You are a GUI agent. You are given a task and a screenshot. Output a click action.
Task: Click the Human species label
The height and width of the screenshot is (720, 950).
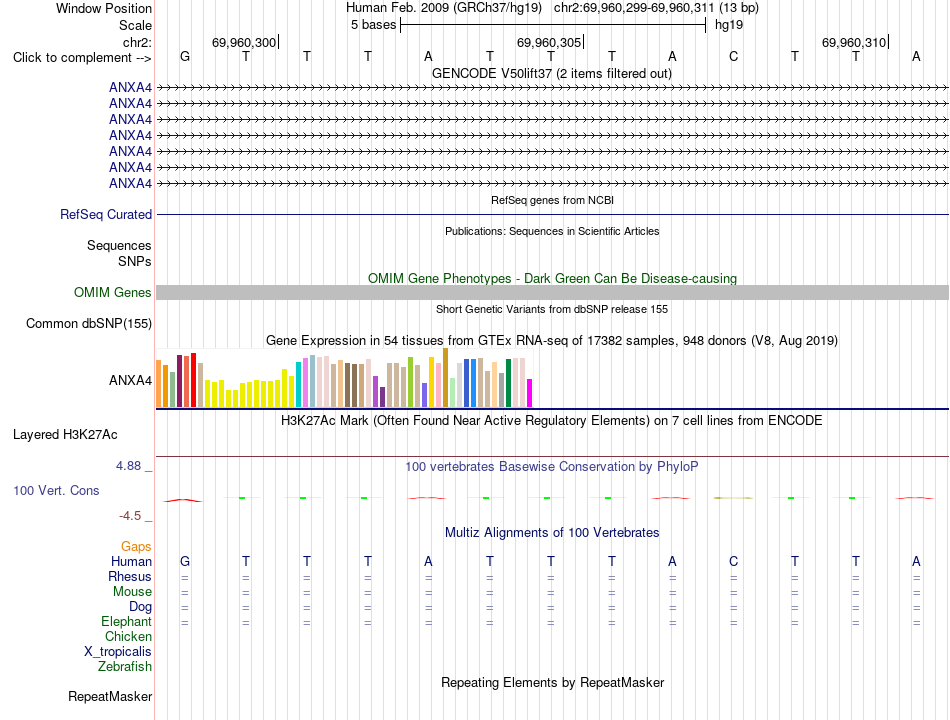point(131,562)
